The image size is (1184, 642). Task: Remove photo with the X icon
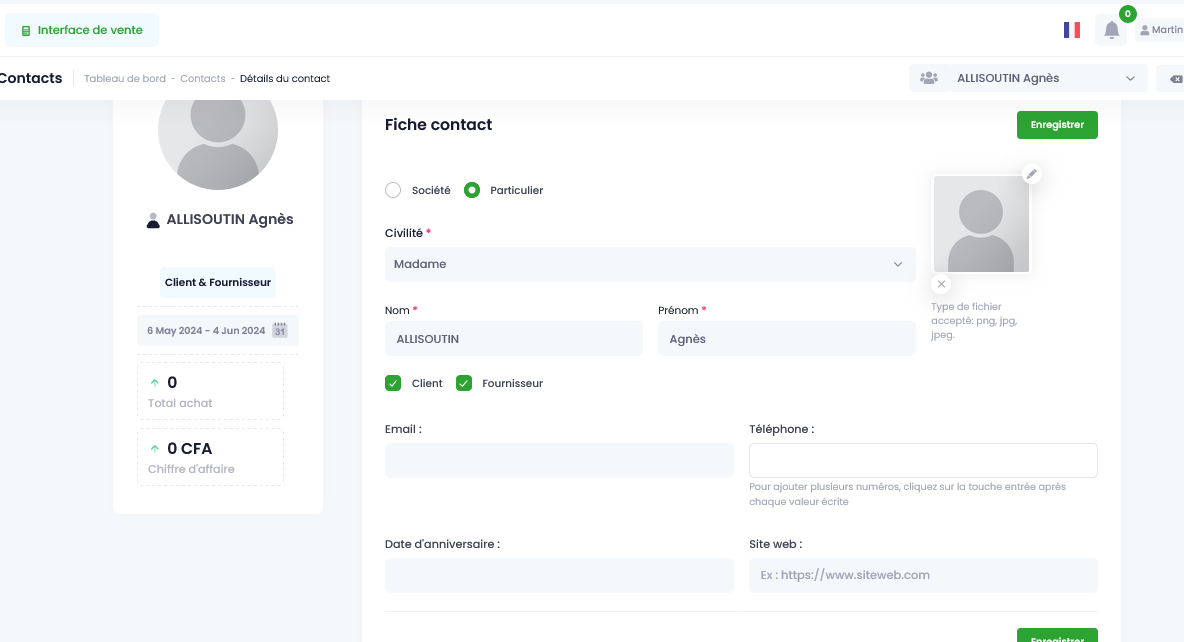pos(941,284)
